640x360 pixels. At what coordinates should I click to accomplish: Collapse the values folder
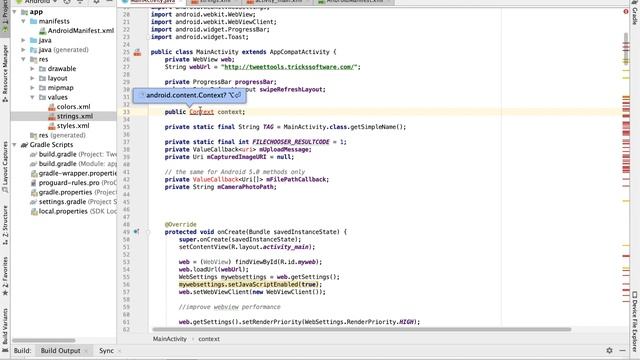33,97
